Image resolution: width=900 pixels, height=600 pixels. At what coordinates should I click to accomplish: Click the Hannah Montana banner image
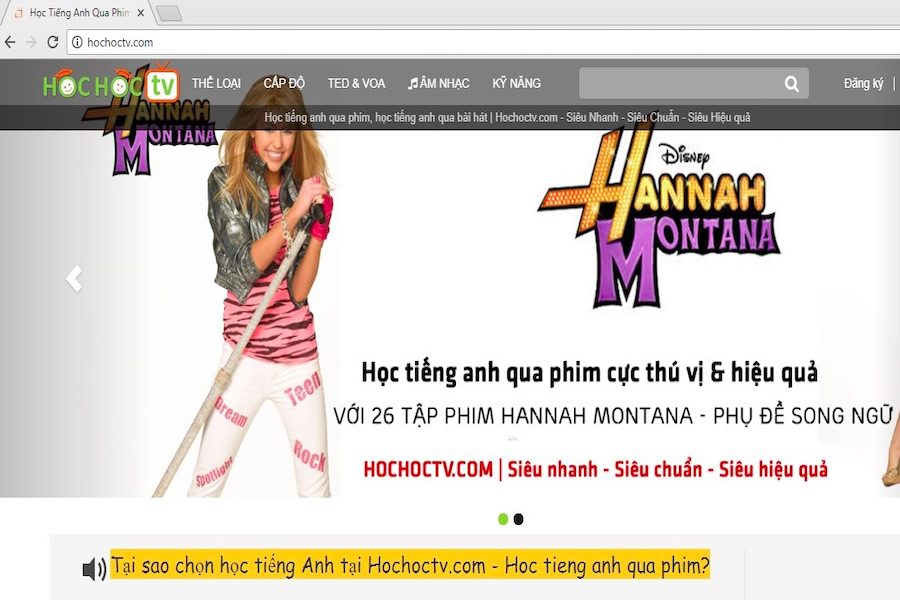pos(450,313)
